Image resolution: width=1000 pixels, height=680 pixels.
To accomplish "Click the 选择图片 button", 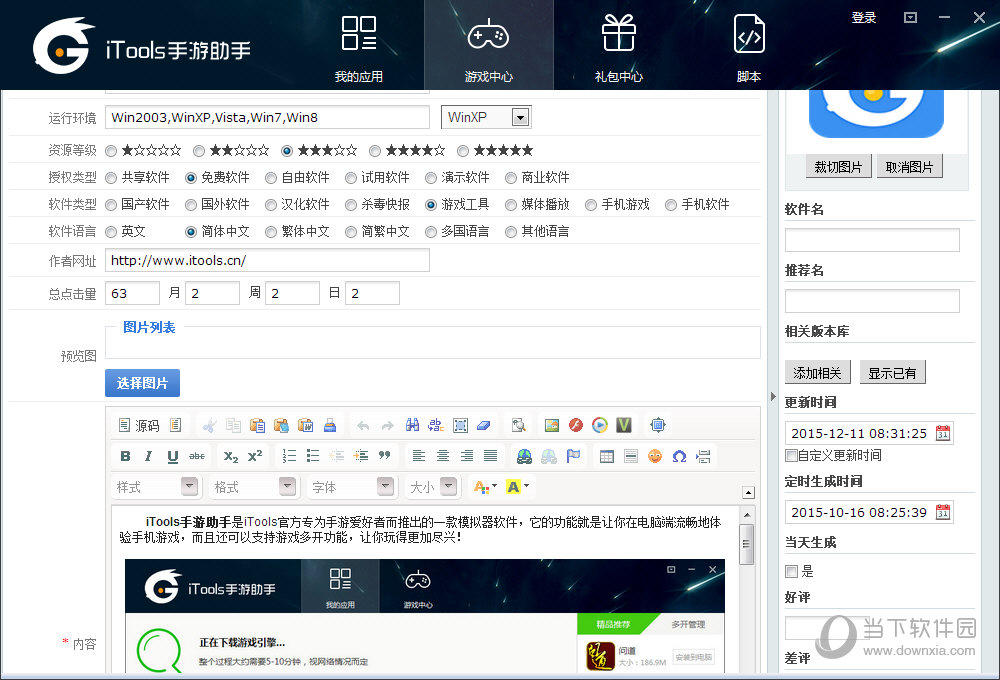I will pyautogui.click(x=142, y=384).
